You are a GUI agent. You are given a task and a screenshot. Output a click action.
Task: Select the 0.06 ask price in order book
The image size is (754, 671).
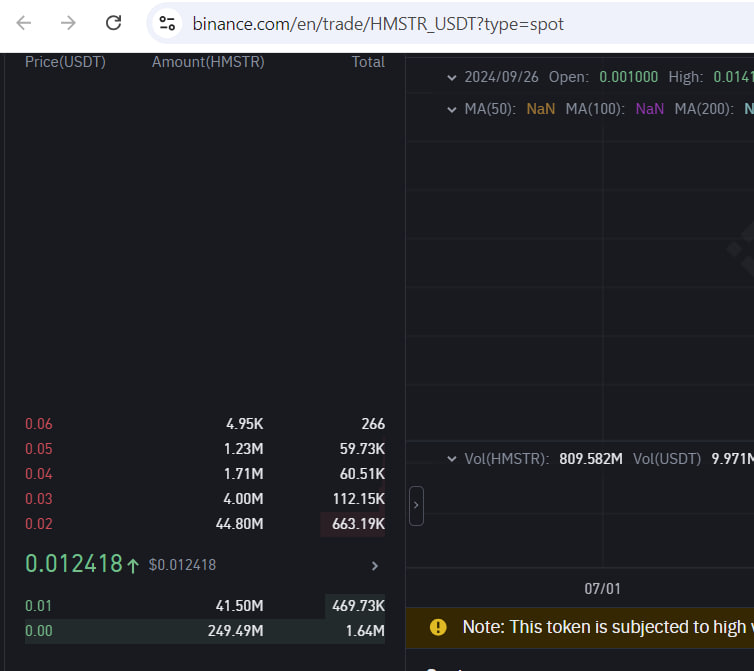pos(39,424)
